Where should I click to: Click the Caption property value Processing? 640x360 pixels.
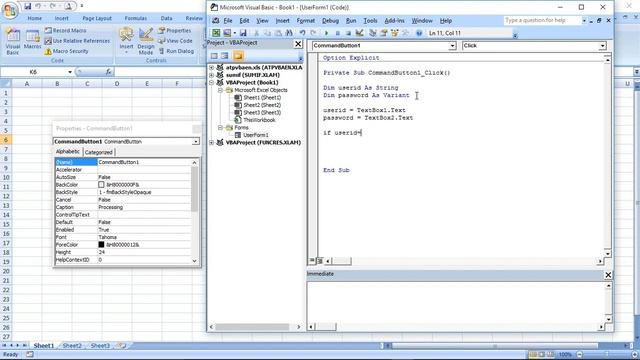pyautogui.click(x=111, y=207)
